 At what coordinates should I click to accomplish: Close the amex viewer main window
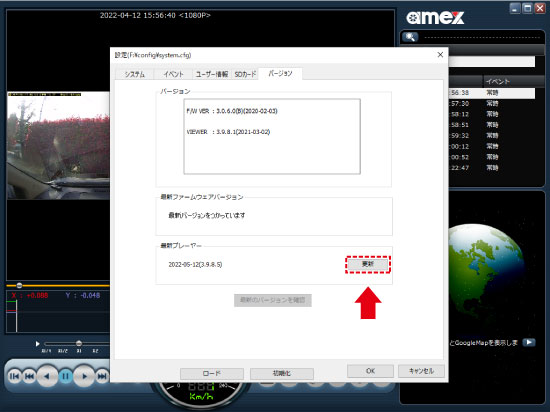[539, 8]
